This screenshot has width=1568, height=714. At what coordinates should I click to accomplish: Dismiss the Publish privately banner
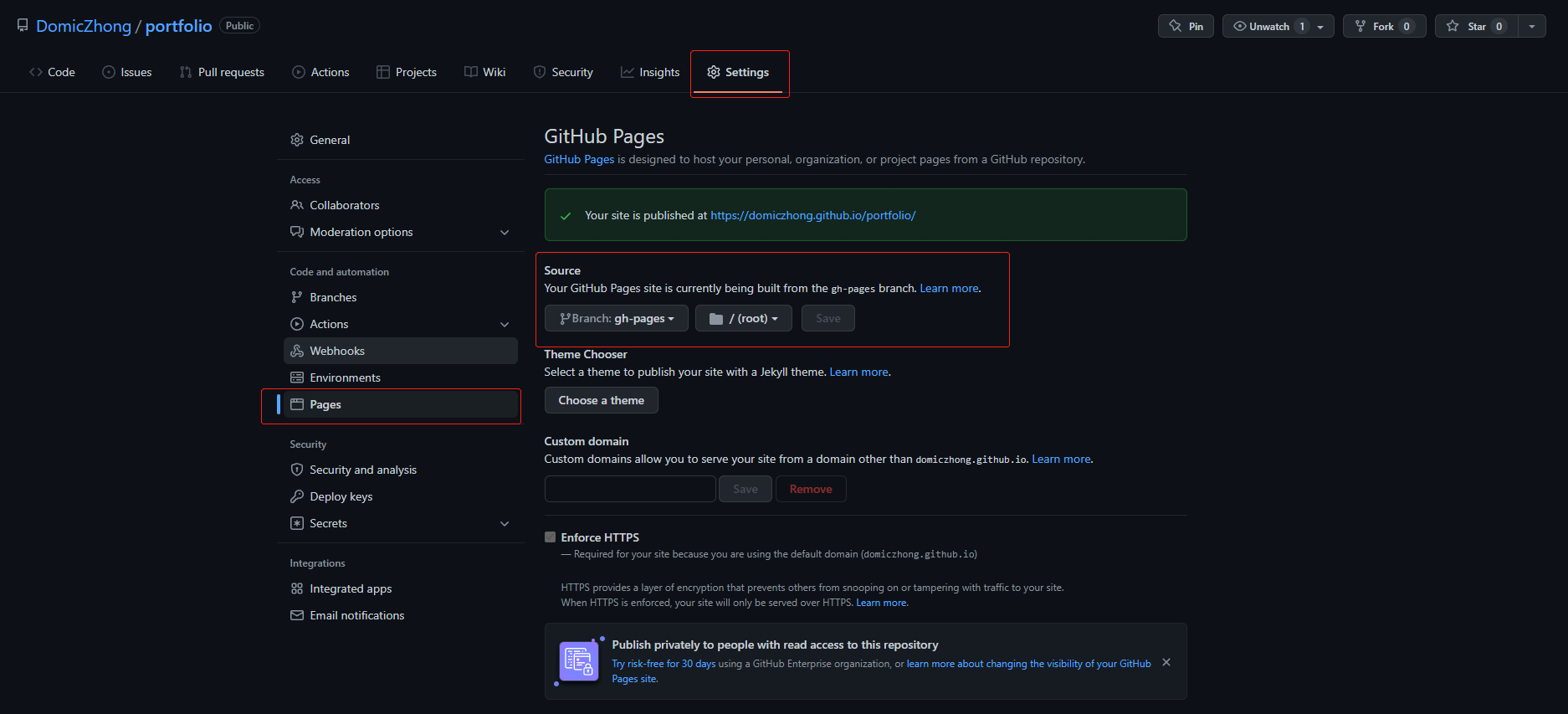(x=1166, y=662)
